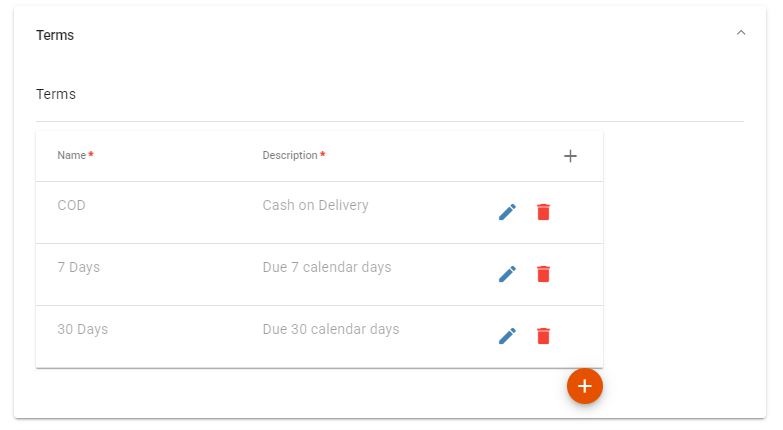The height and width of the screenshot is (430, 783).
Task: Edit the 7 Days term
Action: pos(507,274)
